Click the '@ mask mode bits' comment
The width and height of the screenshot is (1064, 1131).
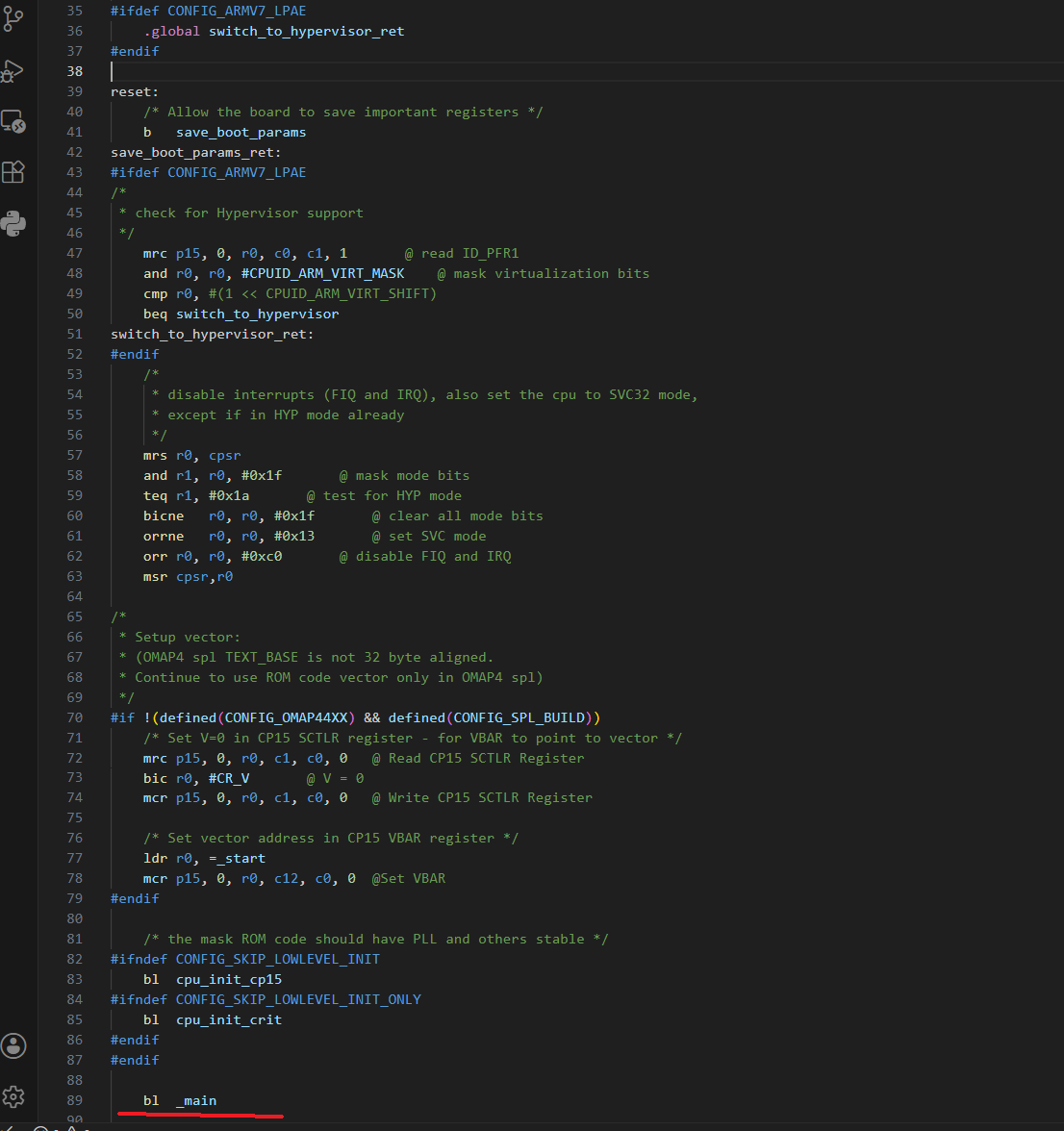point(404,475)
